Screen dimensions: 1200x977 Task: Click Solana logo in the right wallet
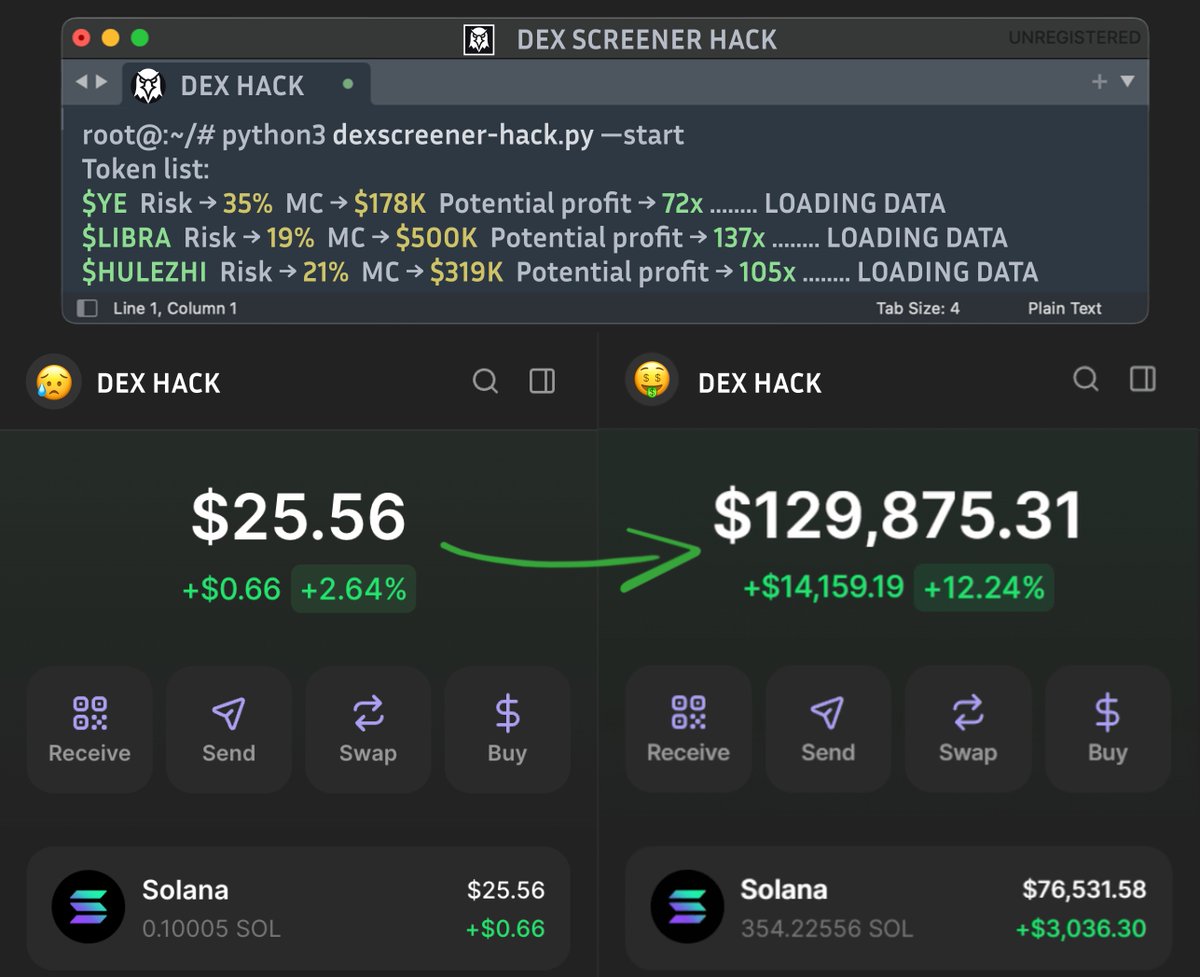click(687, 908)
